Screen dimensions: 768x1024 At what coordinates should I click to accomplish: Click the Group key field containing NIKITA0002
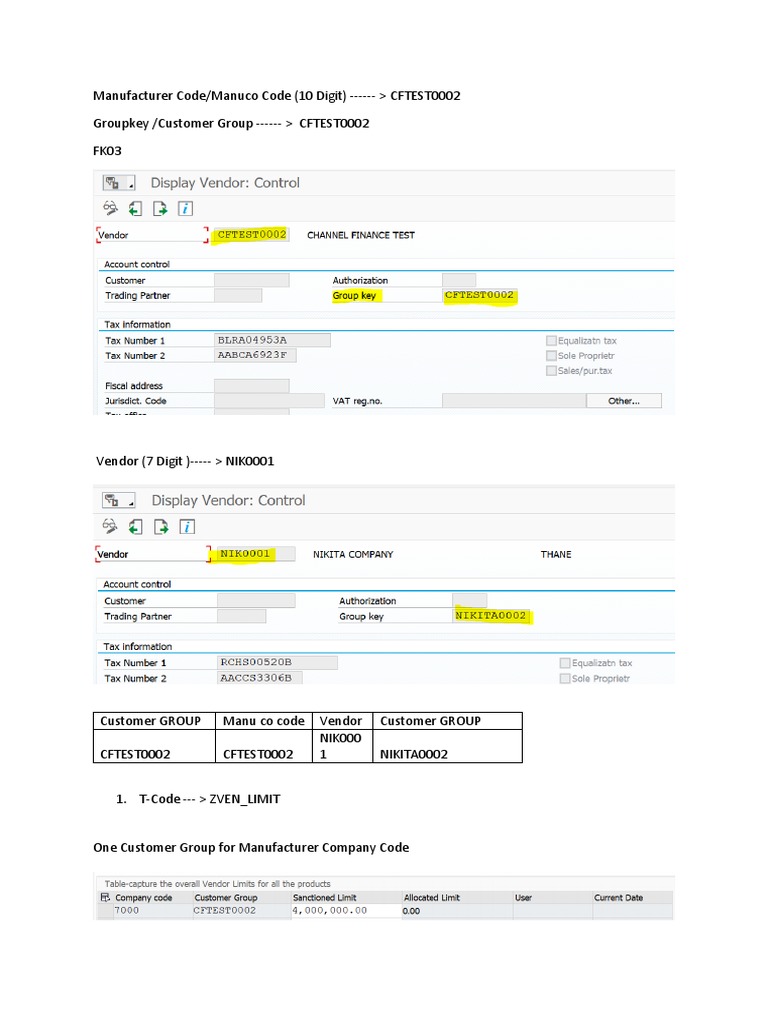tap(492, 616)
